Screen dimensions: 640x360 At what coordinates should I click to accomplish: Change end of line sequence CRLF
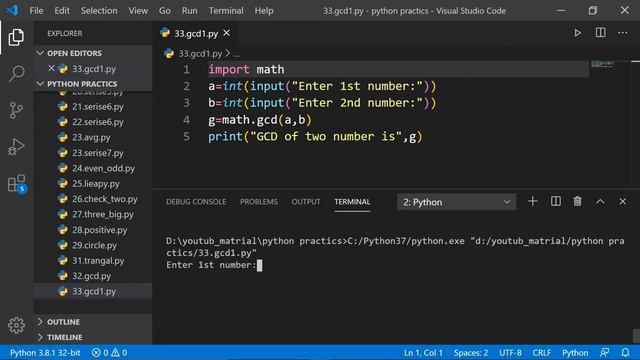click(x=542, y=353)
